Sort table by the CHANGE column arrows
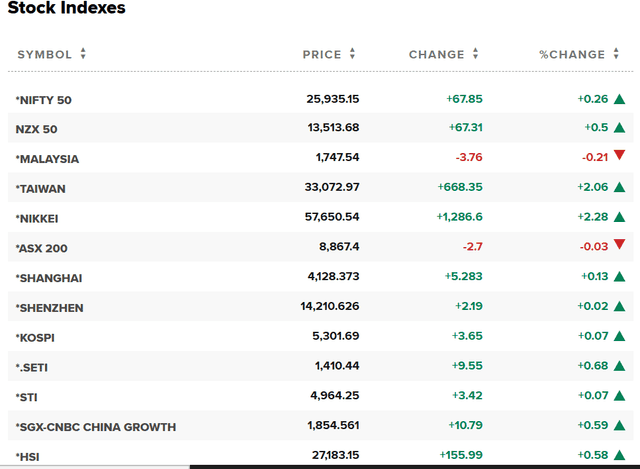The width and height of the screenshot is (640, 469). pyautogui.click(x=476, y=53)
